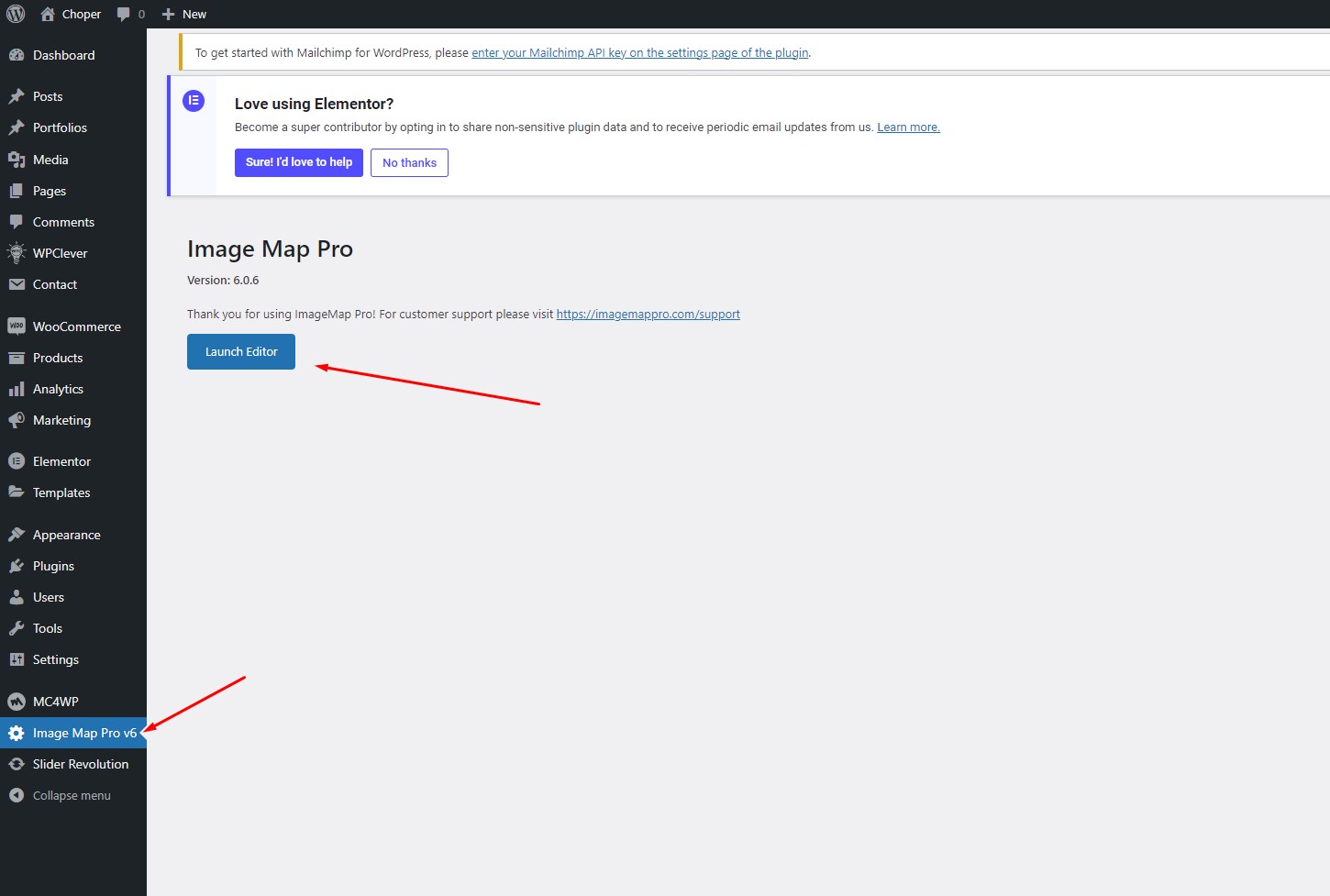
Task: Dismiss Elementor notice with No thanks
Action: click(x=409, y=162)
